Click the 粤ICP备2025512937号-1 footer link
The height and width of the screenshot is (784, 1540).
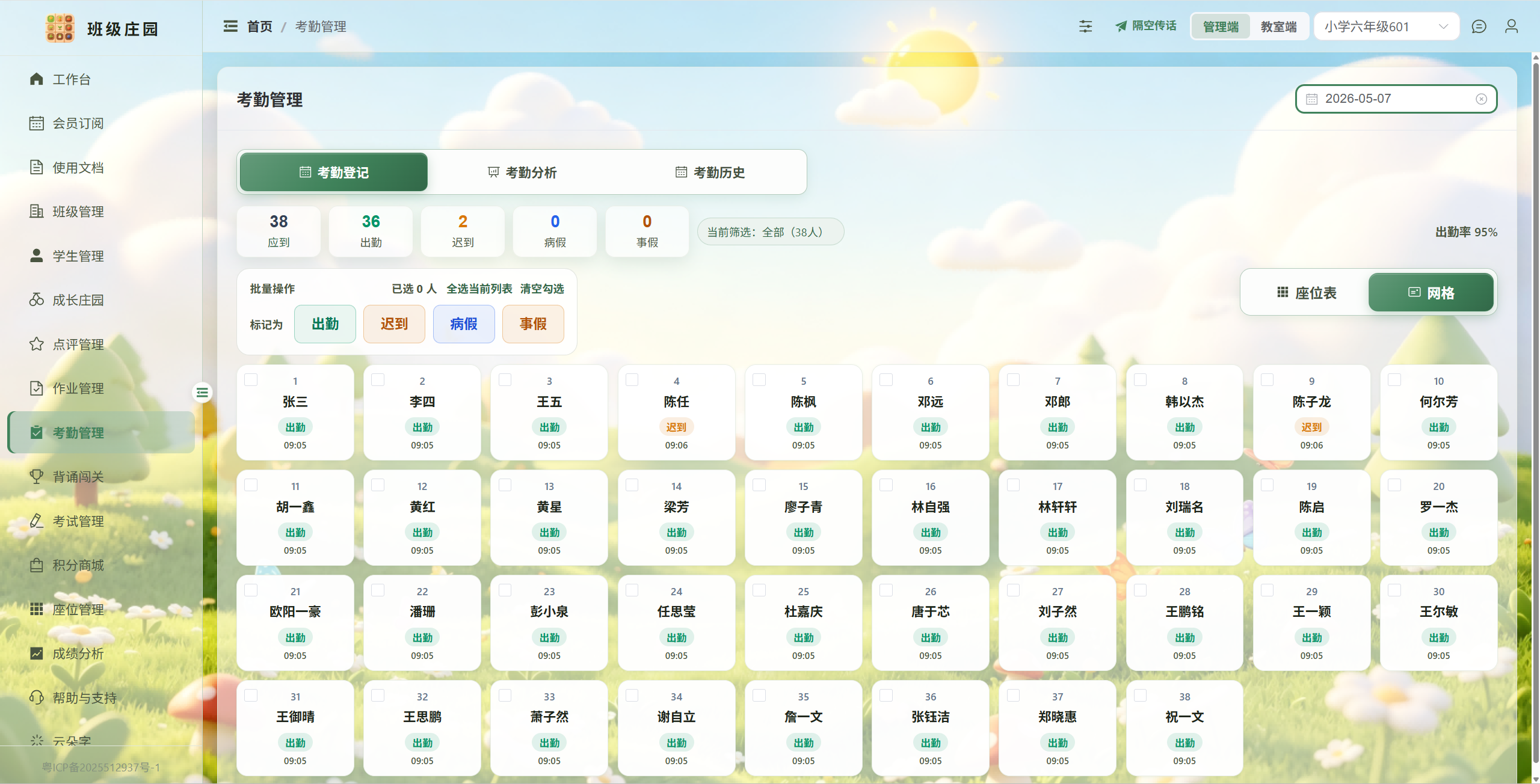[x=101, y=767]
